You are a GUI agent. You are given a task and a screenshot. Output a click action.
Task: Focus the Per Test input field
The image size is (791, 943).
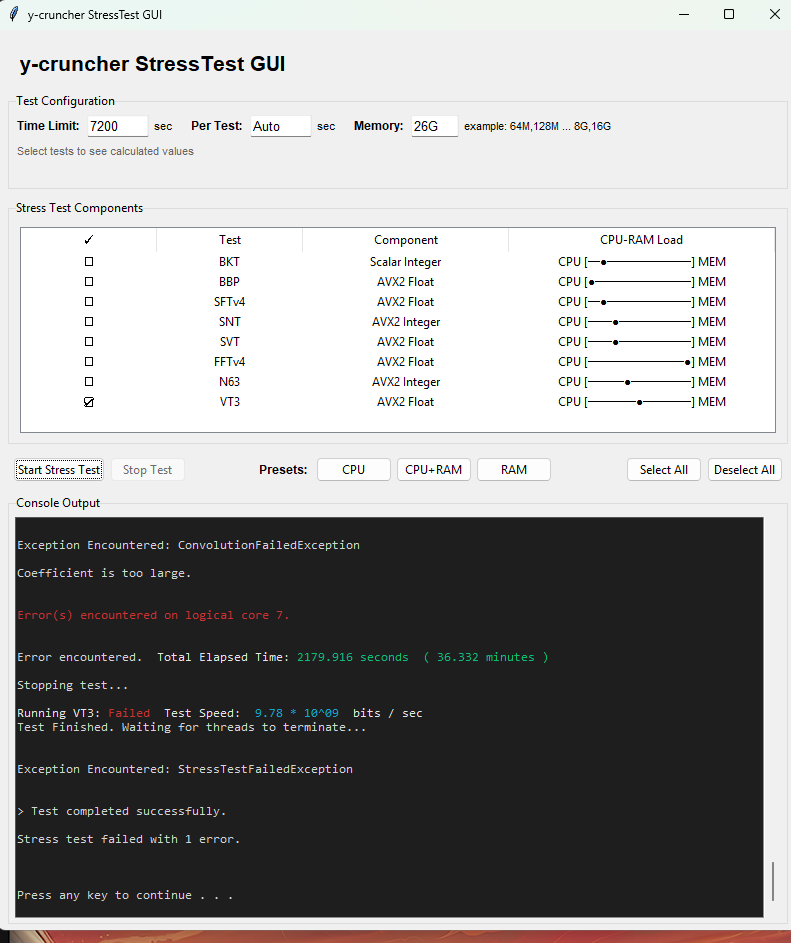[281, 126]
